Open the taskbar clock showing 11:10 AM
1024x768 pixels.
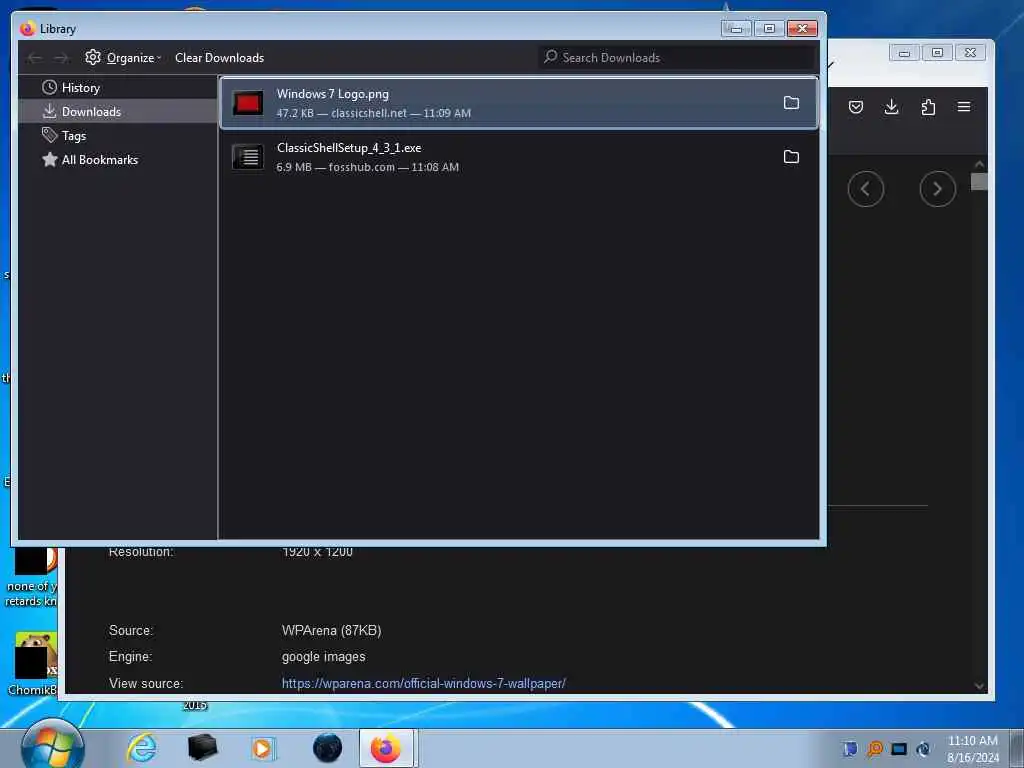pos(972,749)
